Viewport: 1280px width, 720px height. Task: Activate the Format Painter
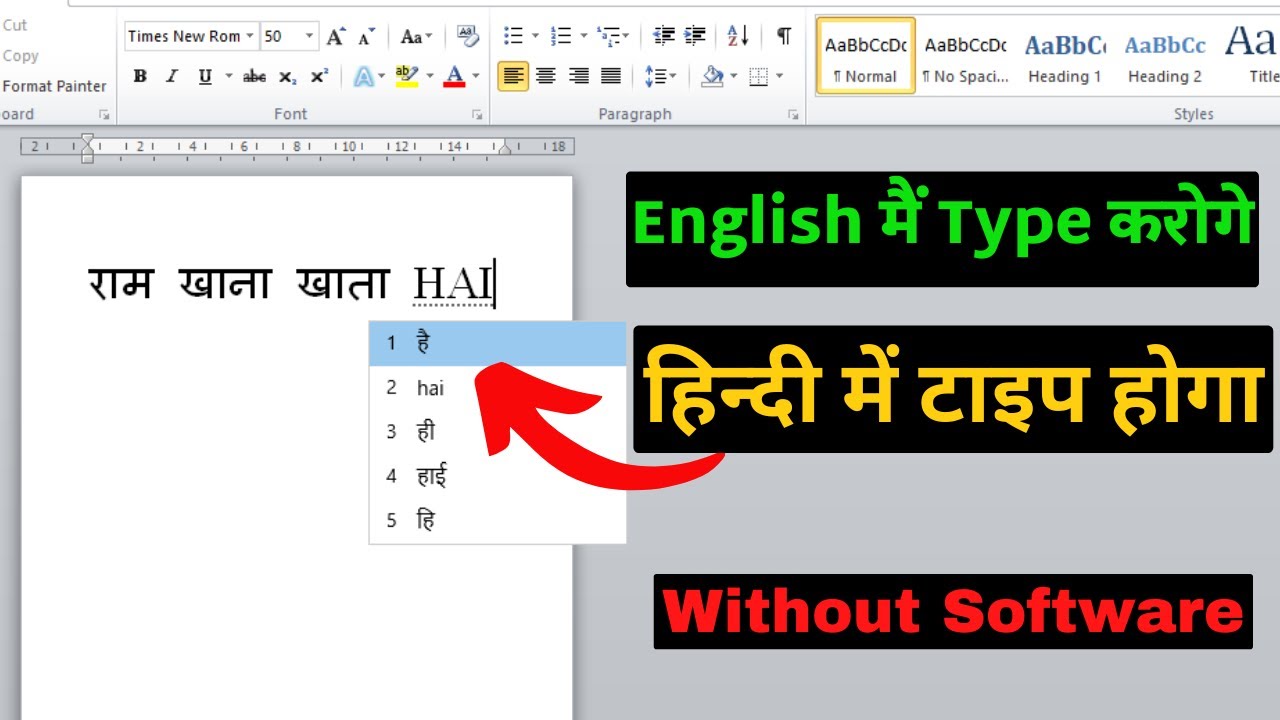point(54,86)
